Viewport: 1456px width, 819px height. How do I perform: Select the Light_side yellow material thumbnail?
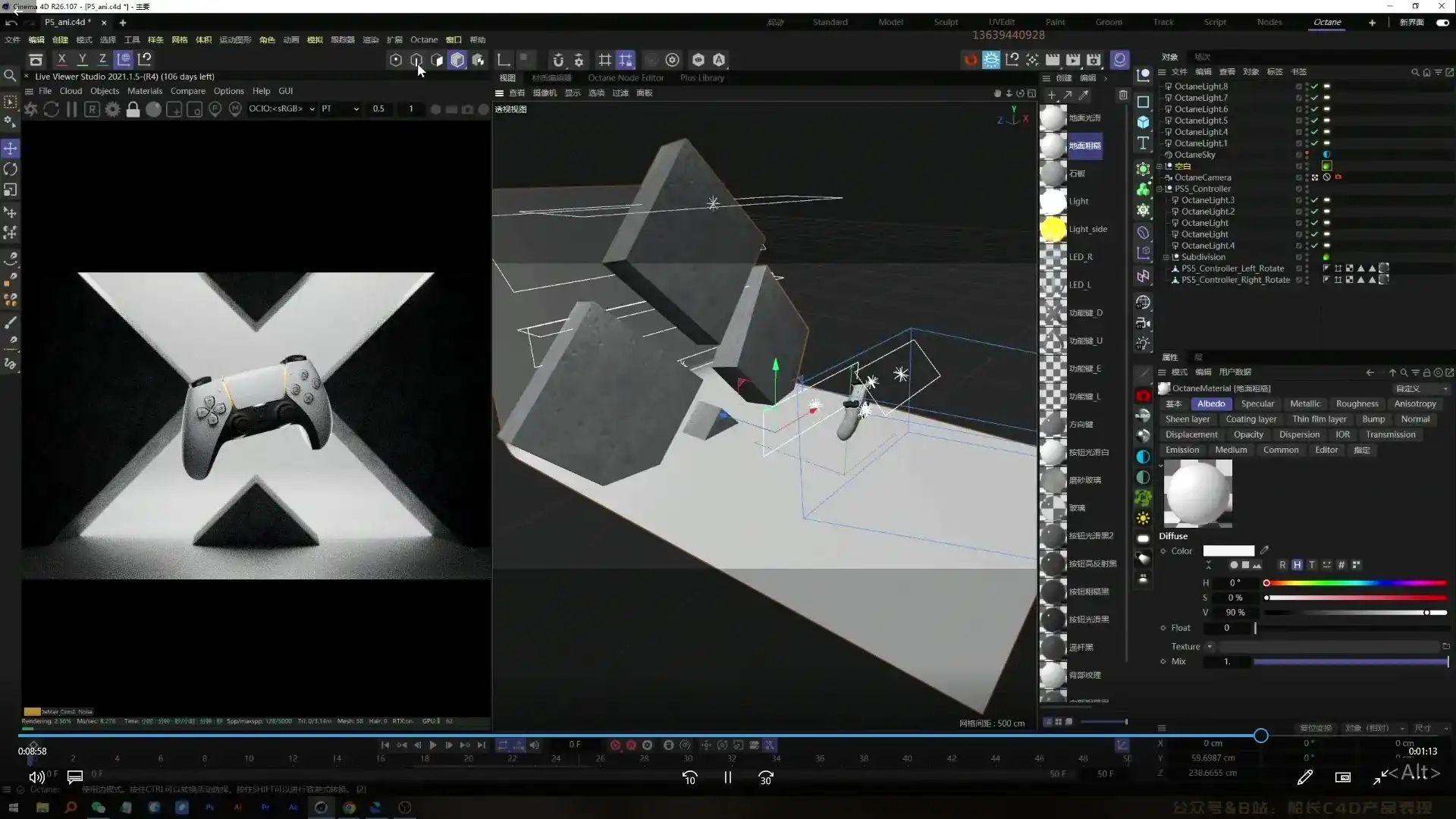[x=1053, y=229]
